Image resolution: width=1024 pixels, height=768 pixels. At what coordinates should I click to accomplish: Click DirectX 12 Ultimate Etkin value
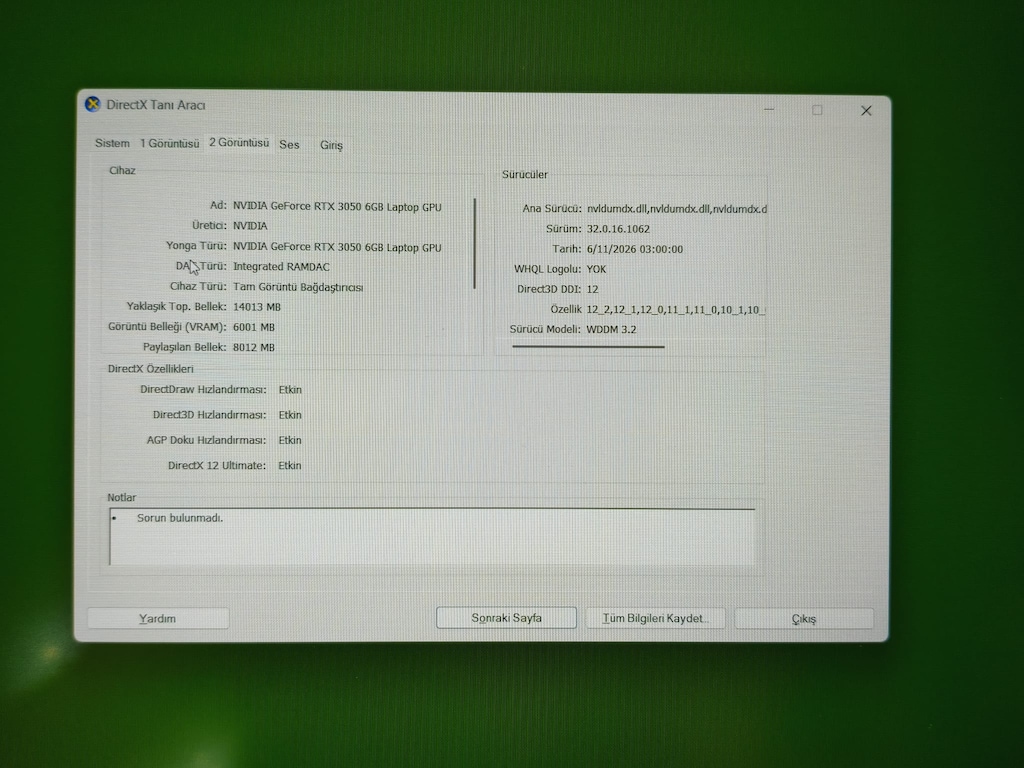click(289, 466)
